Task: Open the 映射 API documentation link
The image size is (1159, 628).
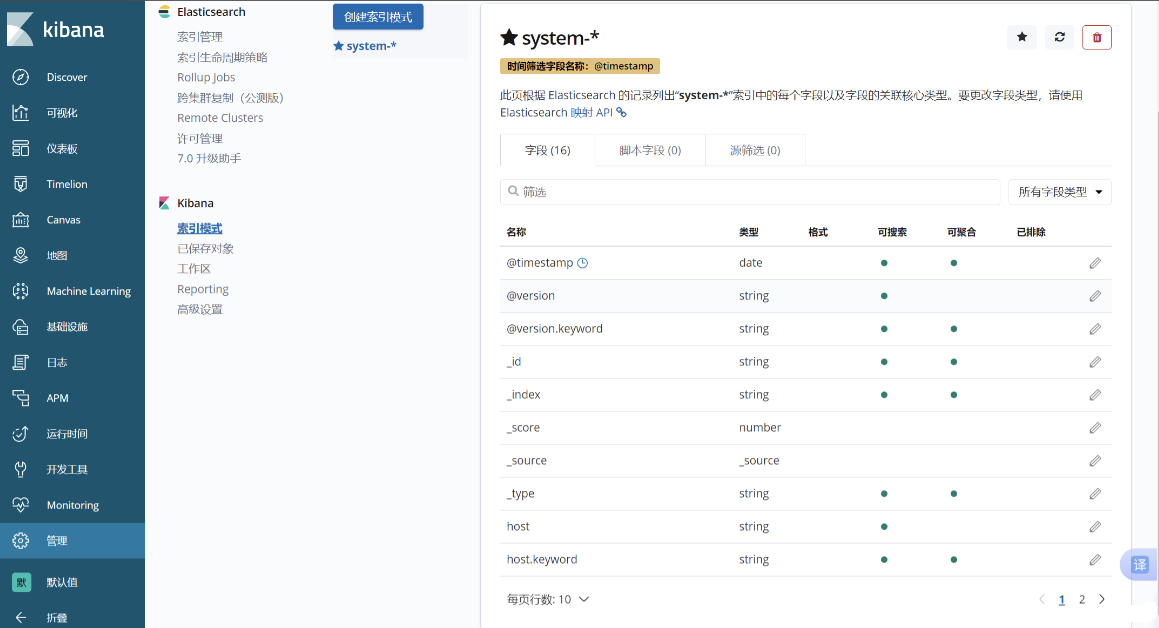Action: point(597,113)
